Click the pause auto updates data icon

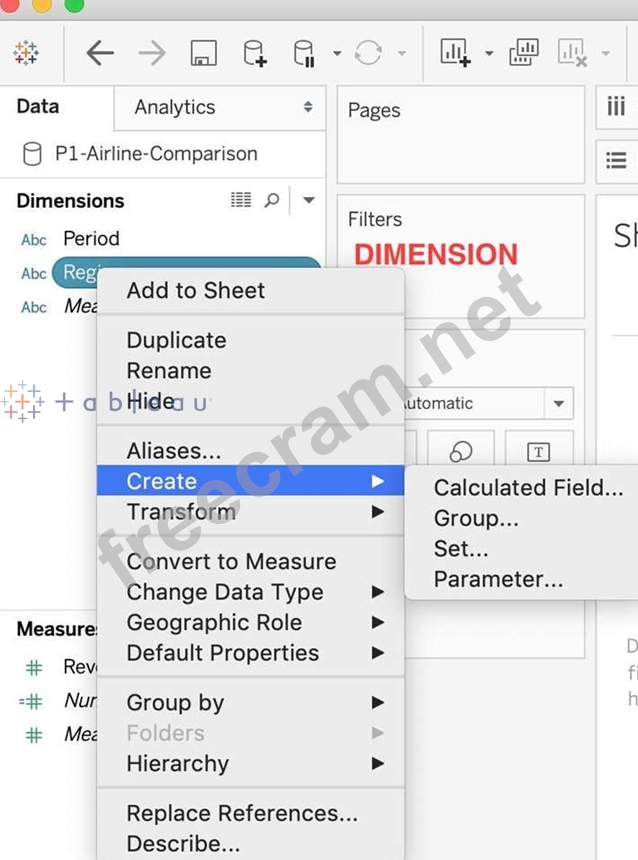(x=305, y=53)
